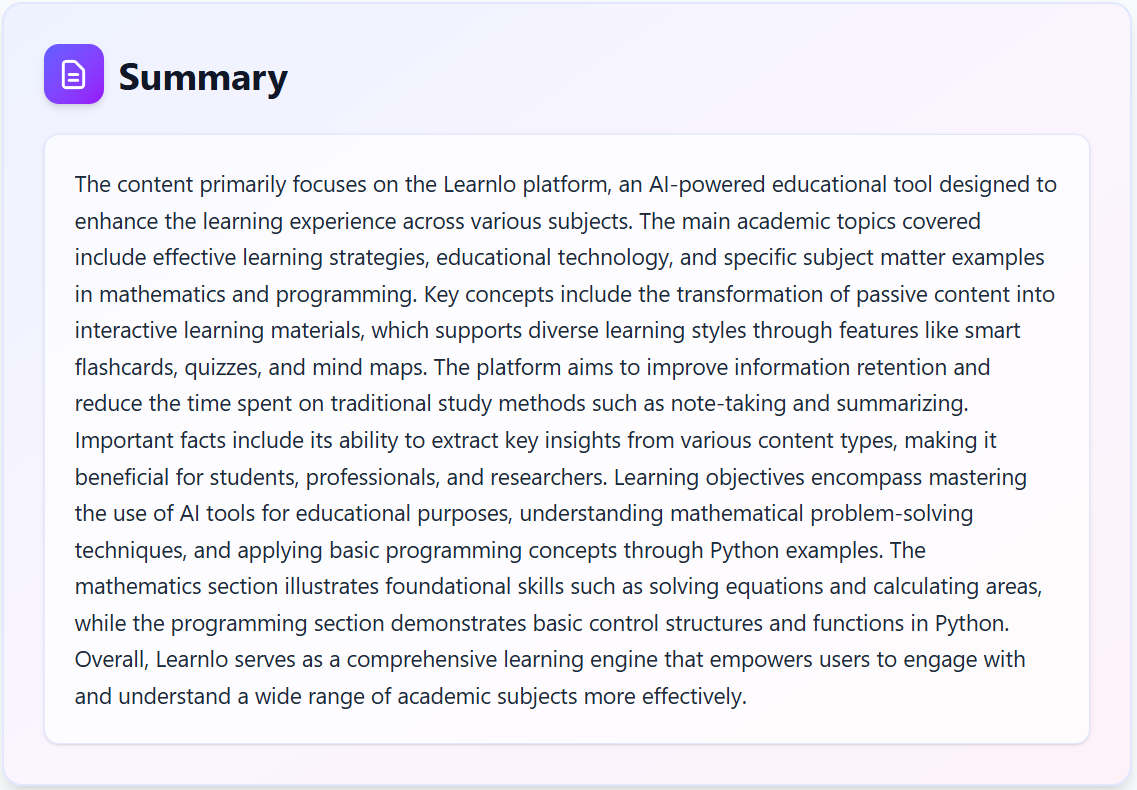Viewport: 1137px width, 790px height.
Task: Click the Summary heading
Action: tap(203, 77)
